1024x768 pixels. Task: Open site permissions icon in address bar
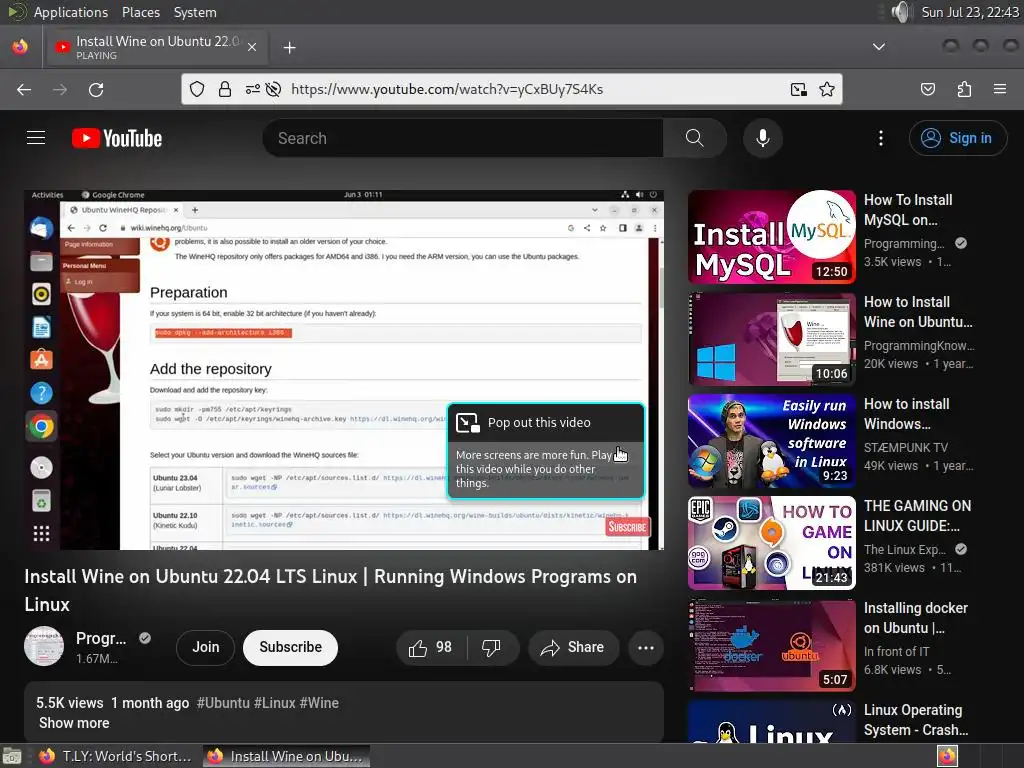coord(253,89)
